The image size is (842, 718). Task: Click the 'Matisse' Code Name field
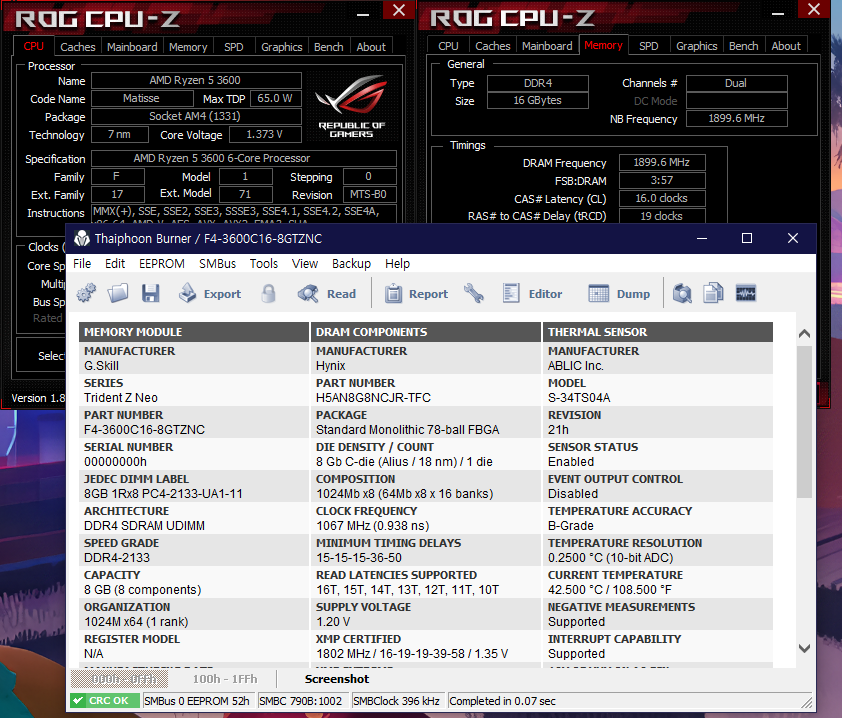tap(142, 98)
